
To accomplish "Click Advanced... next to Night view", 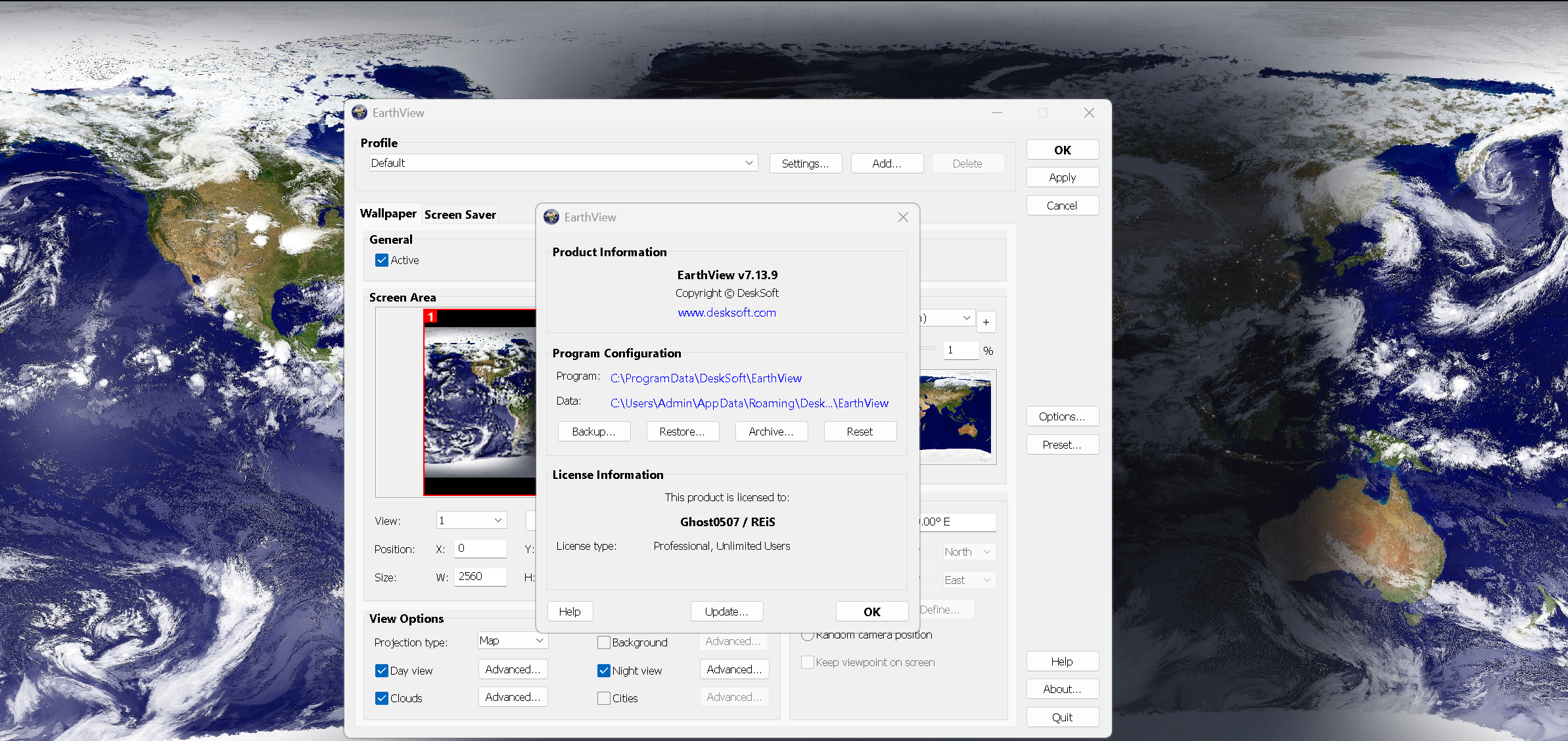I will click(x=734, y=669).
